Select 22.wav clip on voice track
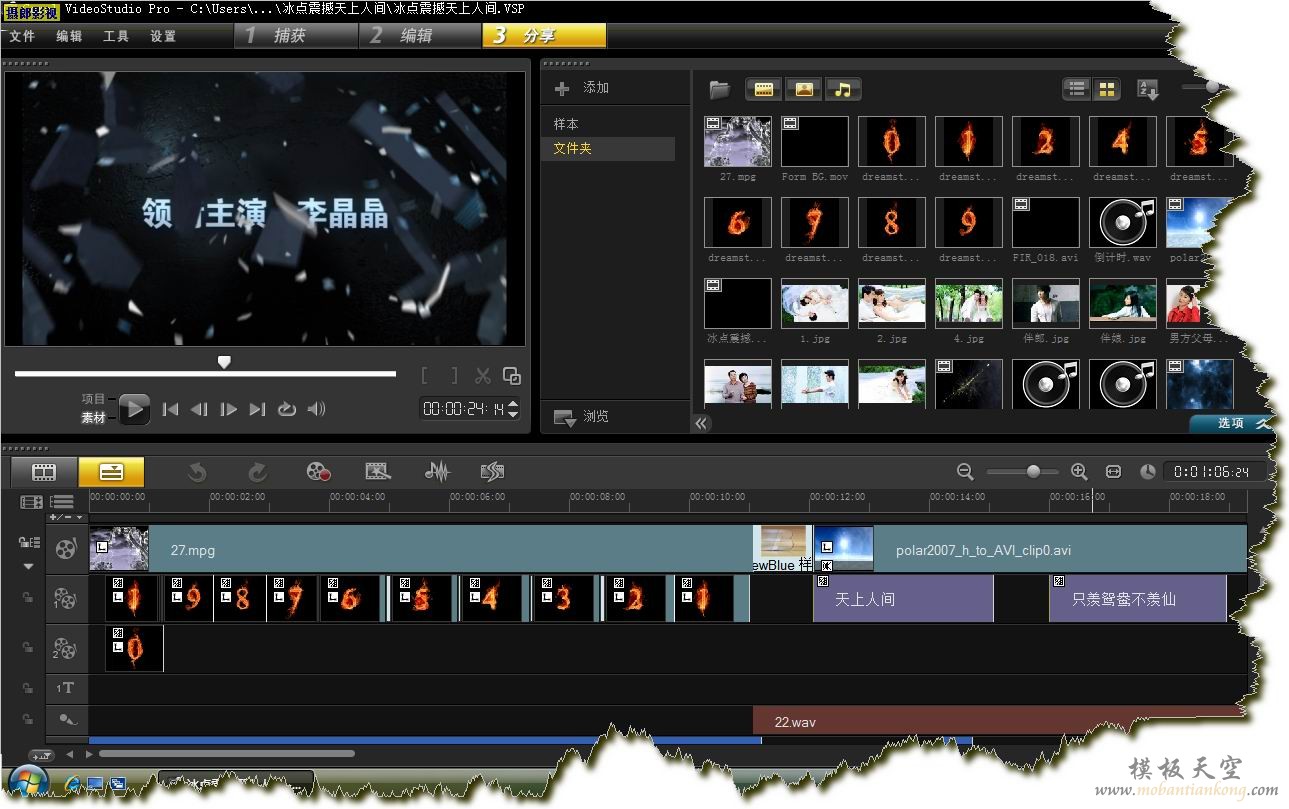The height and width of the screenshot is (809, 1289). pos(1000,720)
